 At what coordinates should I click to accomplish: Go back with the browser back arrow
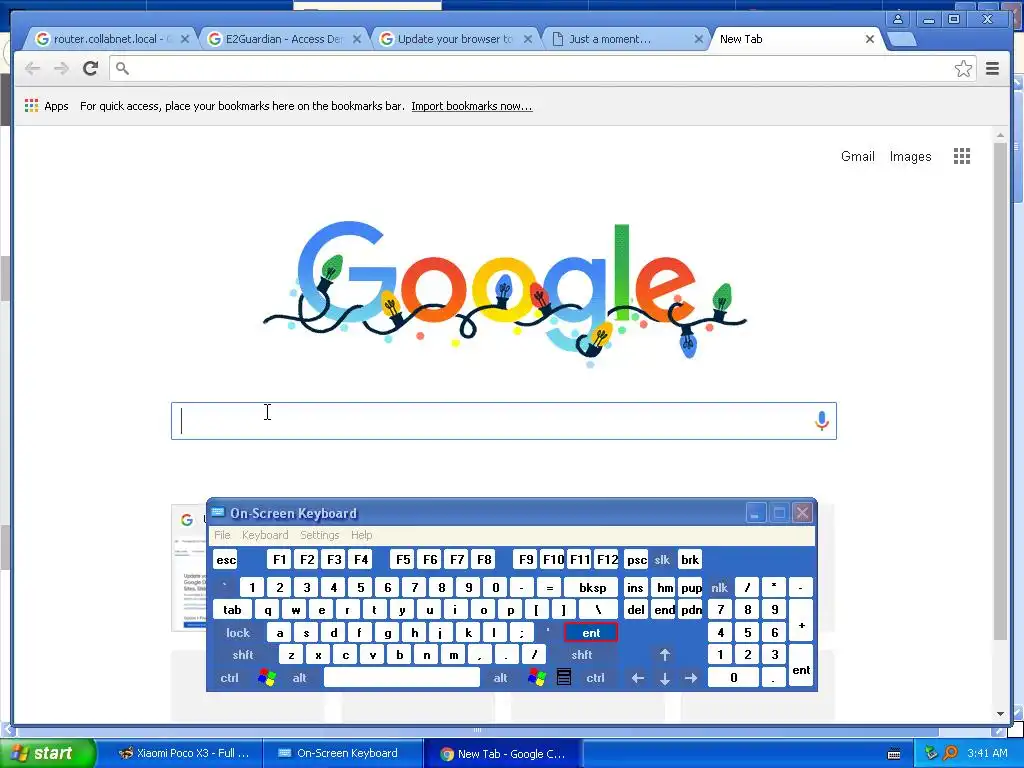32,68
